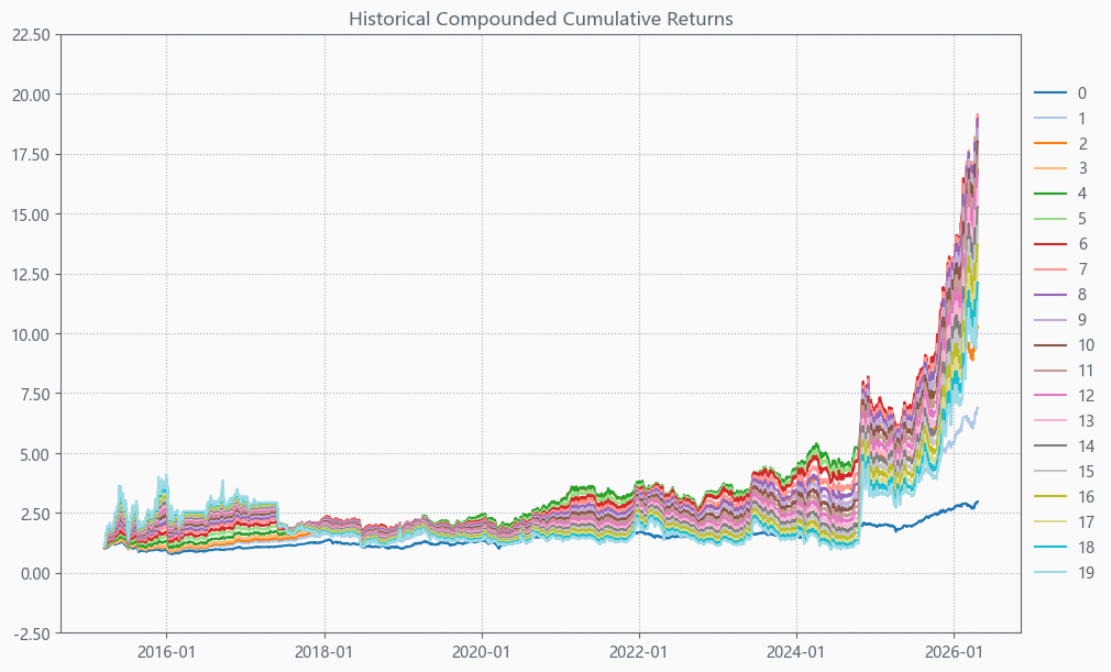Click cyan legend line for series 18
The width and height of the screenshot is (1111, 672).
point(1050,547)
